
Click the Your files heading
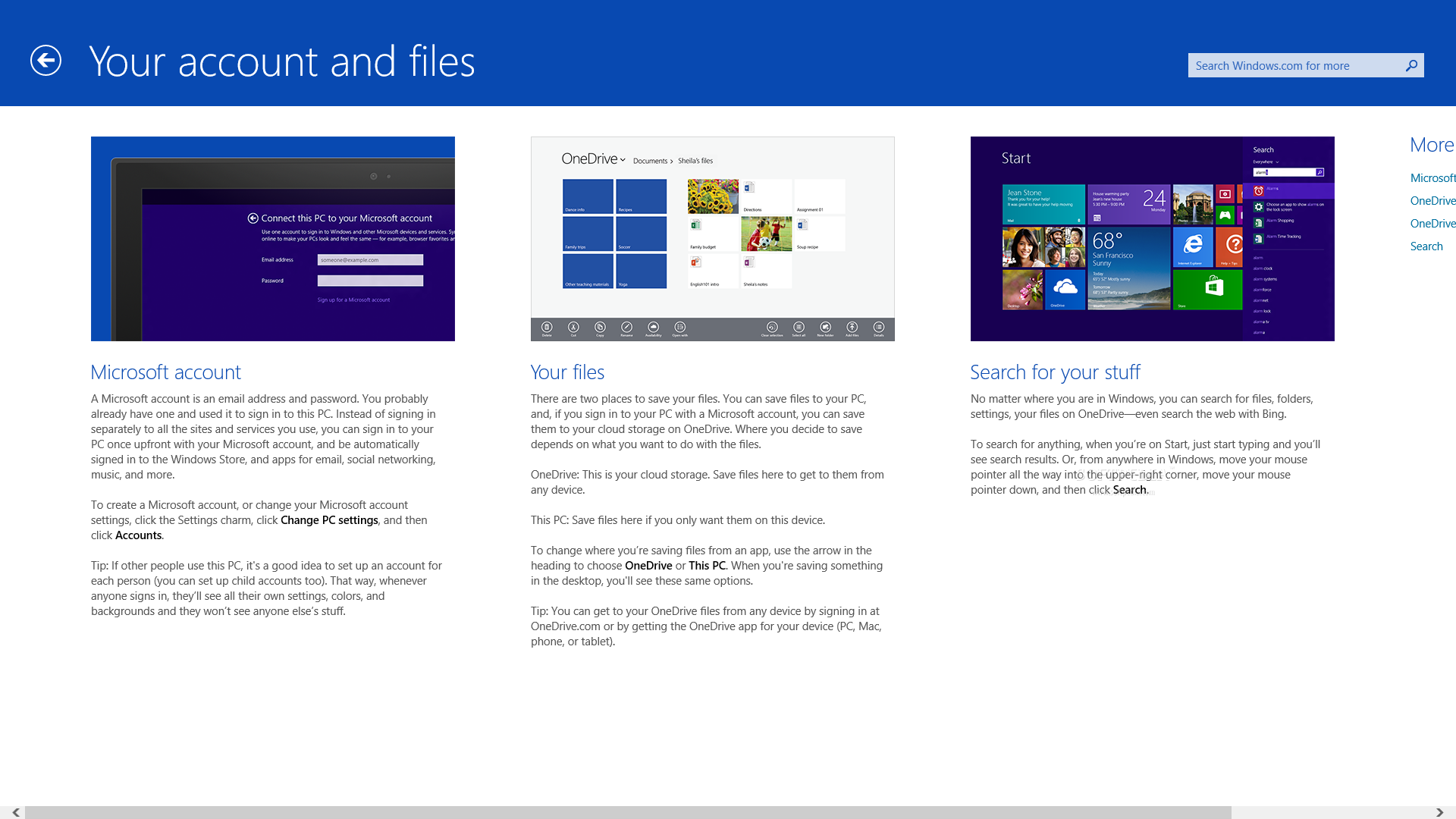(x=567, y=372)
